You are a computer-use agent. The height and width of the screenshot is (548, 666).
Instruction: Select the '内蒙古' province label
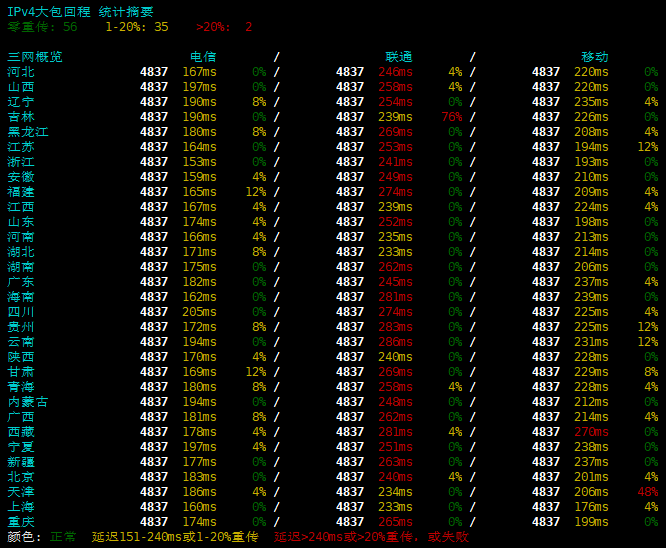pos(28,402)
